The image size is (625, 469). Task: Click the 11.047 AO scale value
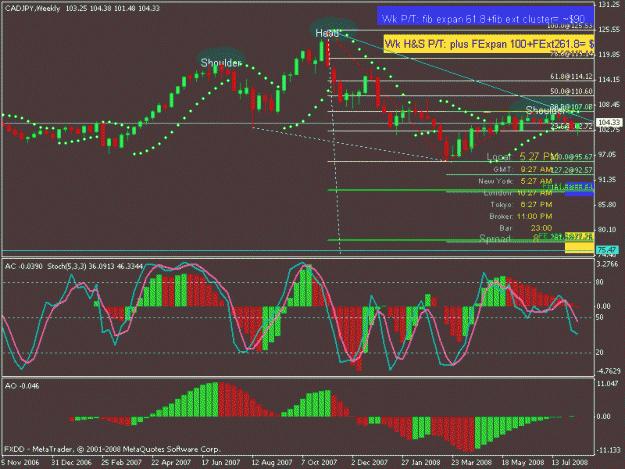point(608,383)
